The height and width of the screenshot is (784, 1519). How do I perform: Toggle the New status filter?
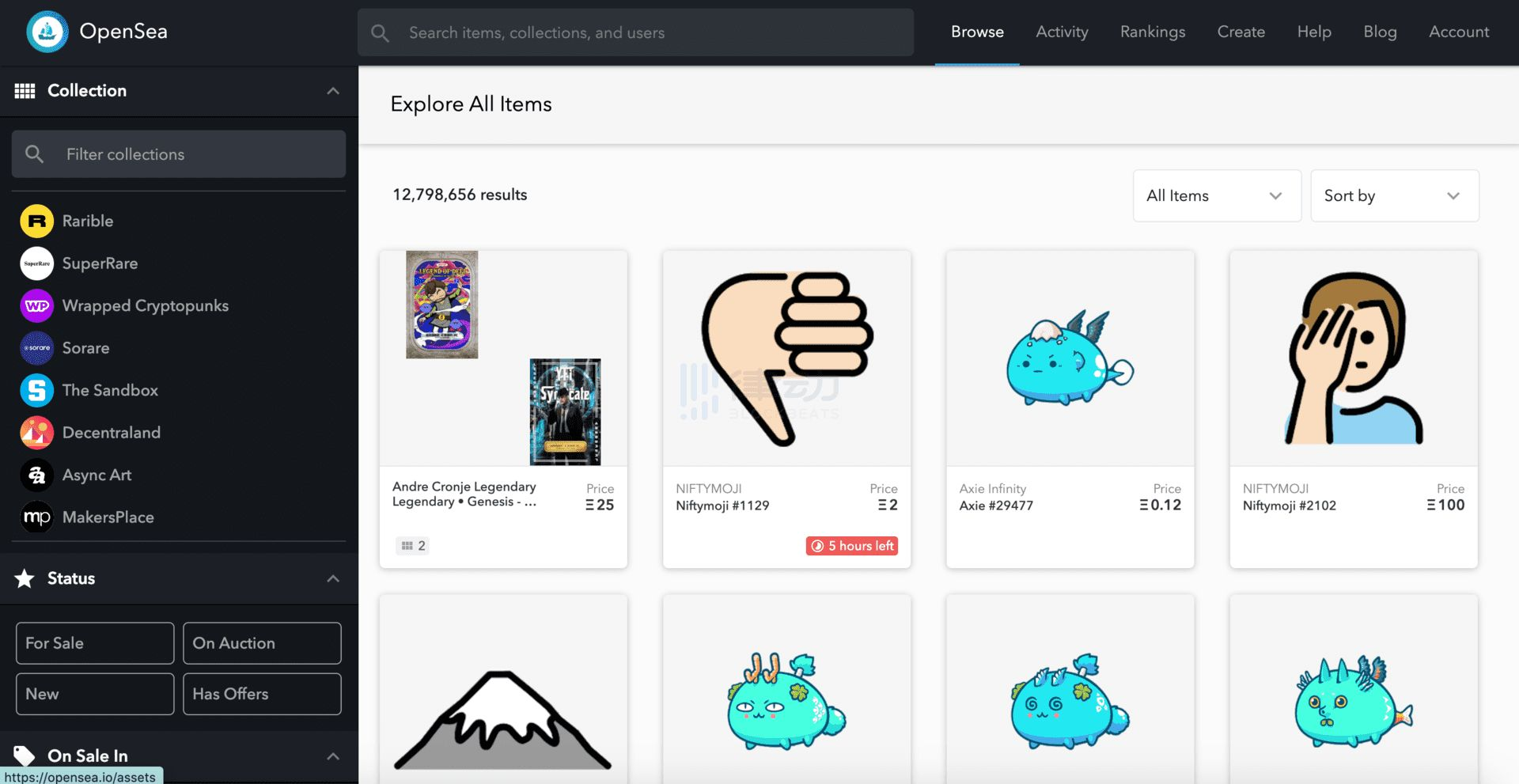click(x=95, y=694)
